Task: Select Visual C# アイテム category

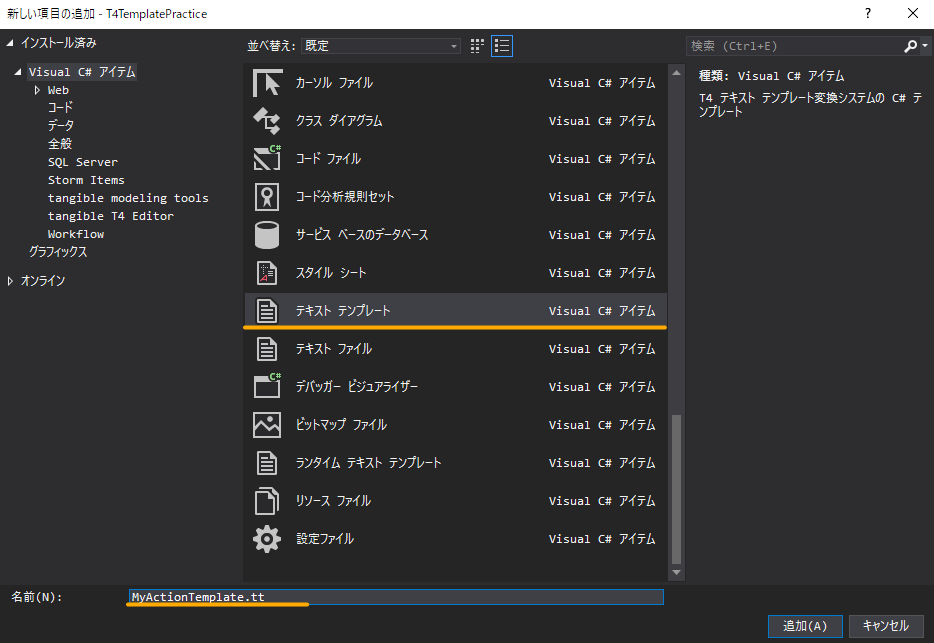Action: click(82, 72)
